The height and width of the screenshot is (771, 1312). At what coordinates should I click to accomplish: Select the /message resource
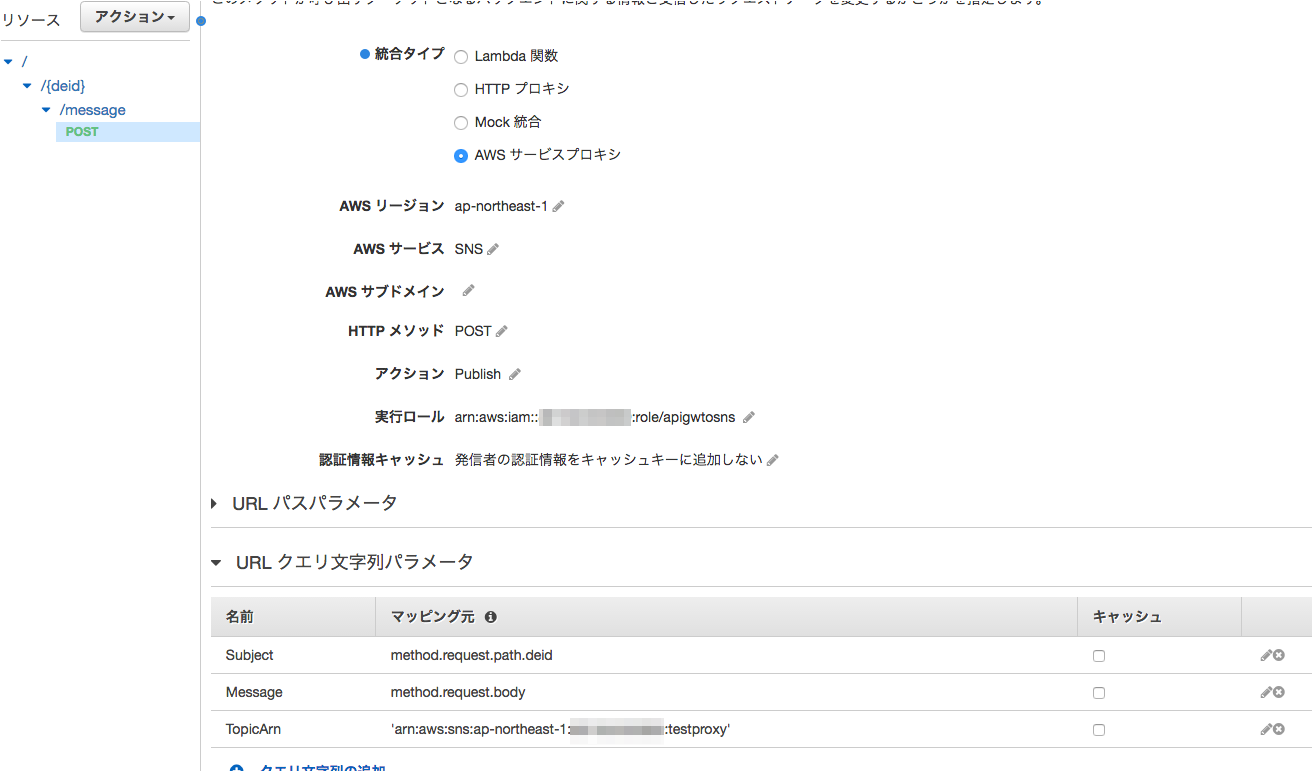click(93, 110)
